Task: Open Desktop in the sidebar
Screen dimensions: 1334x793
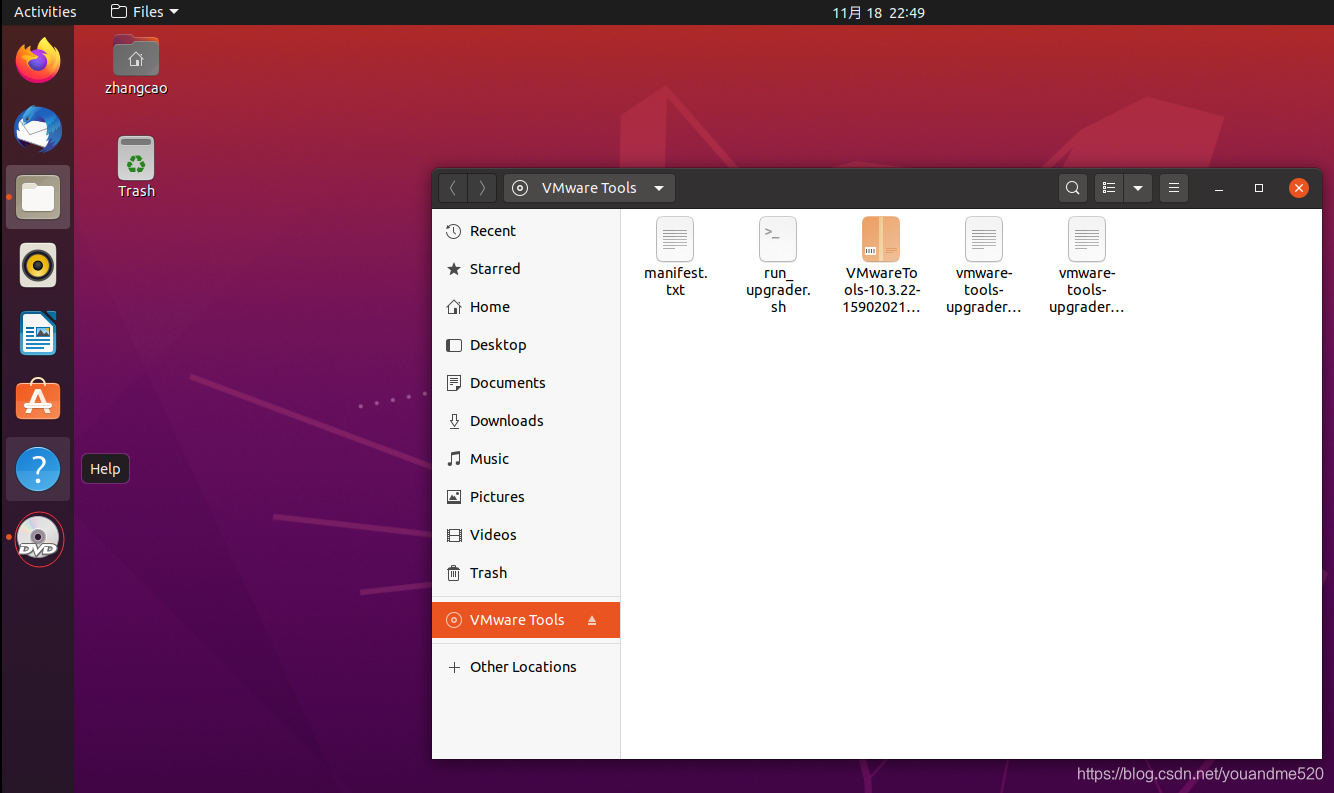Action: [x=526, y=345]
